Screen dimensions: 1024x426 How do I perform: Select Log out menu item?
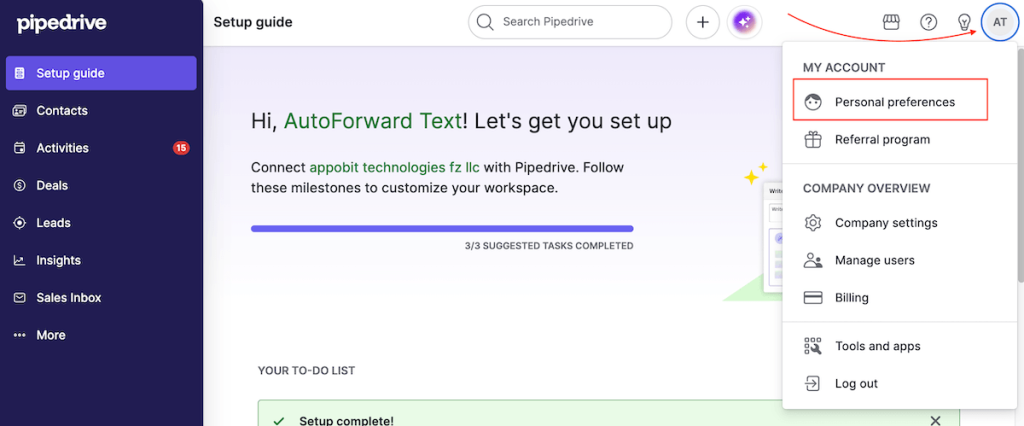[x=899, y=384]
